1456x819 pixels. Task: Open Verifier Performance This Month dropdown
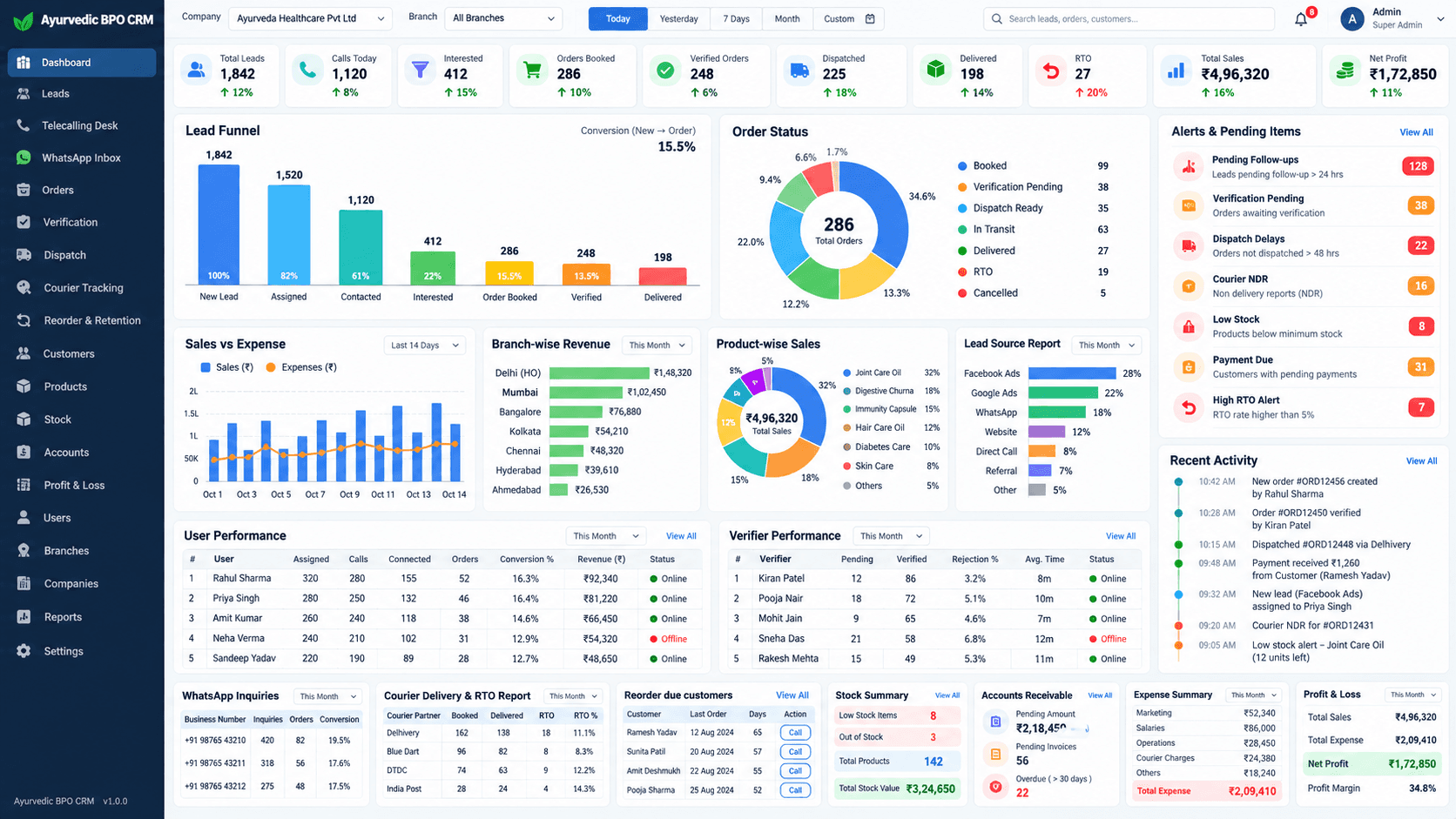(890, 536)
